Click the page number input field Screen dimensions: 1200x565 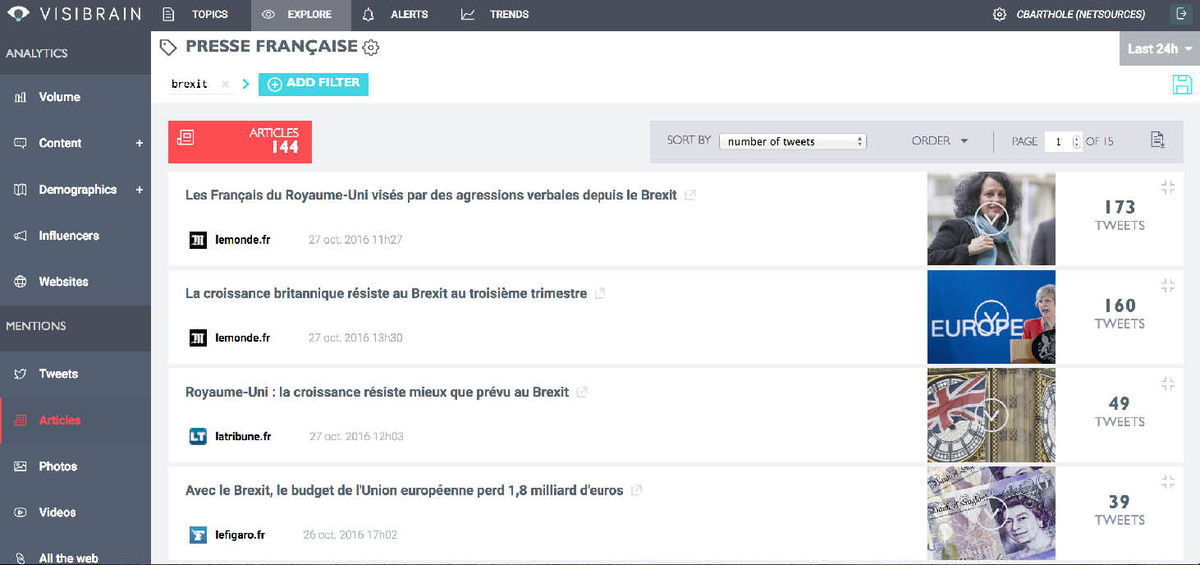pos(1058,142)
